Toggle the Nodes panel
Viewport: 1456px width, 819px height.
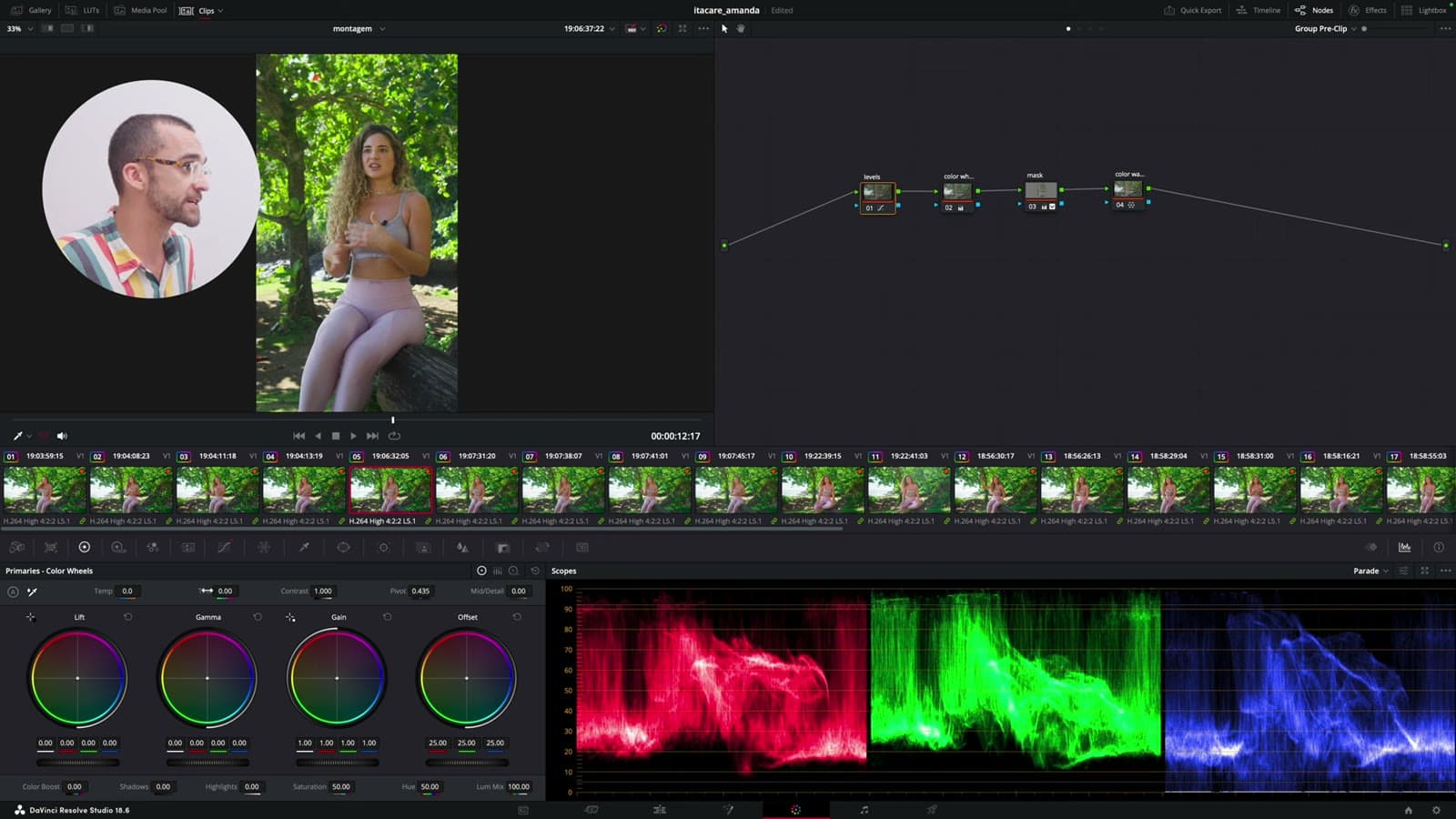1314,10
